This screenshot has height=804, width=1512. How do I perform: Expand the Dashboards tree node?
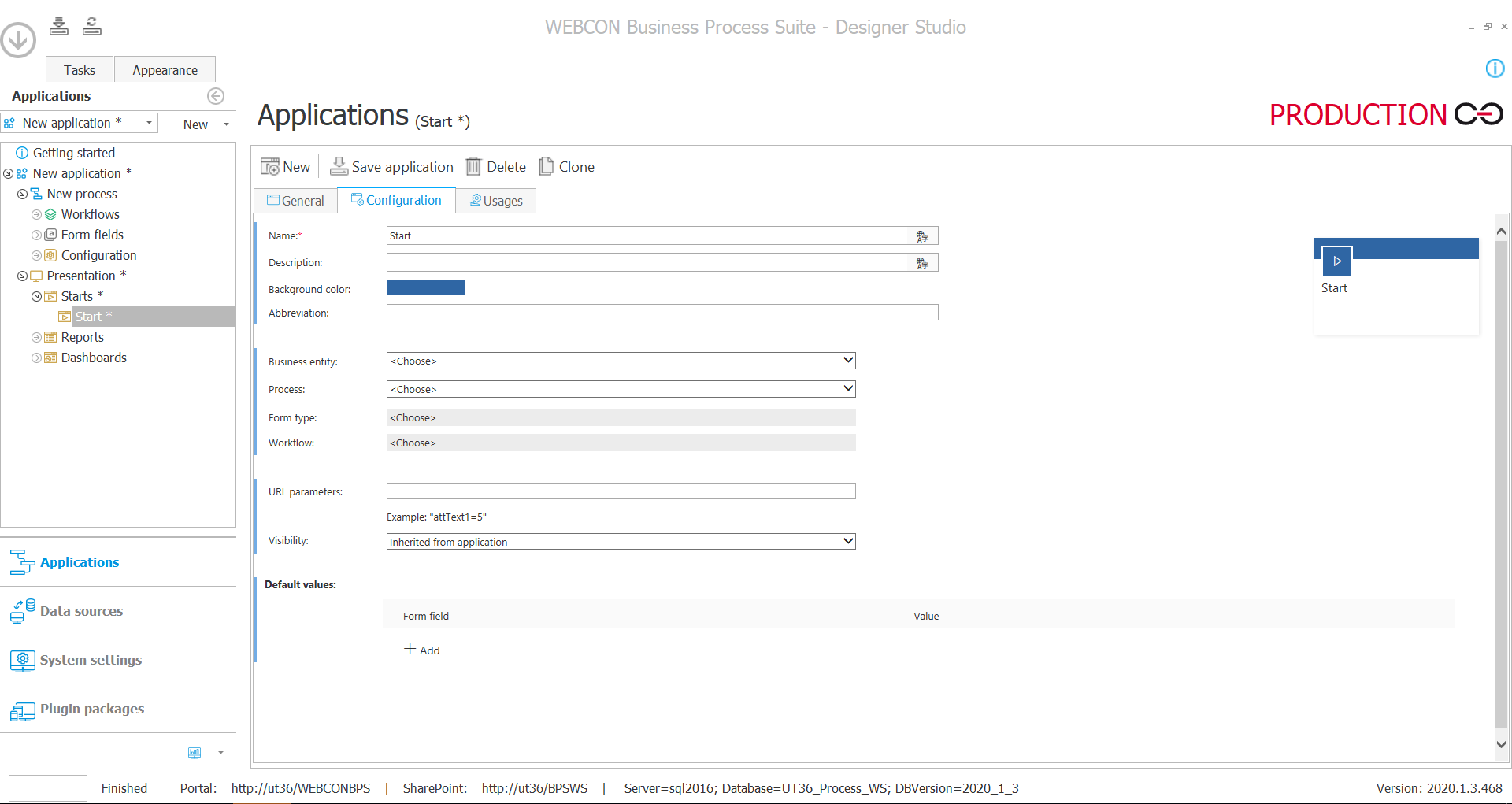click(36, 358)
